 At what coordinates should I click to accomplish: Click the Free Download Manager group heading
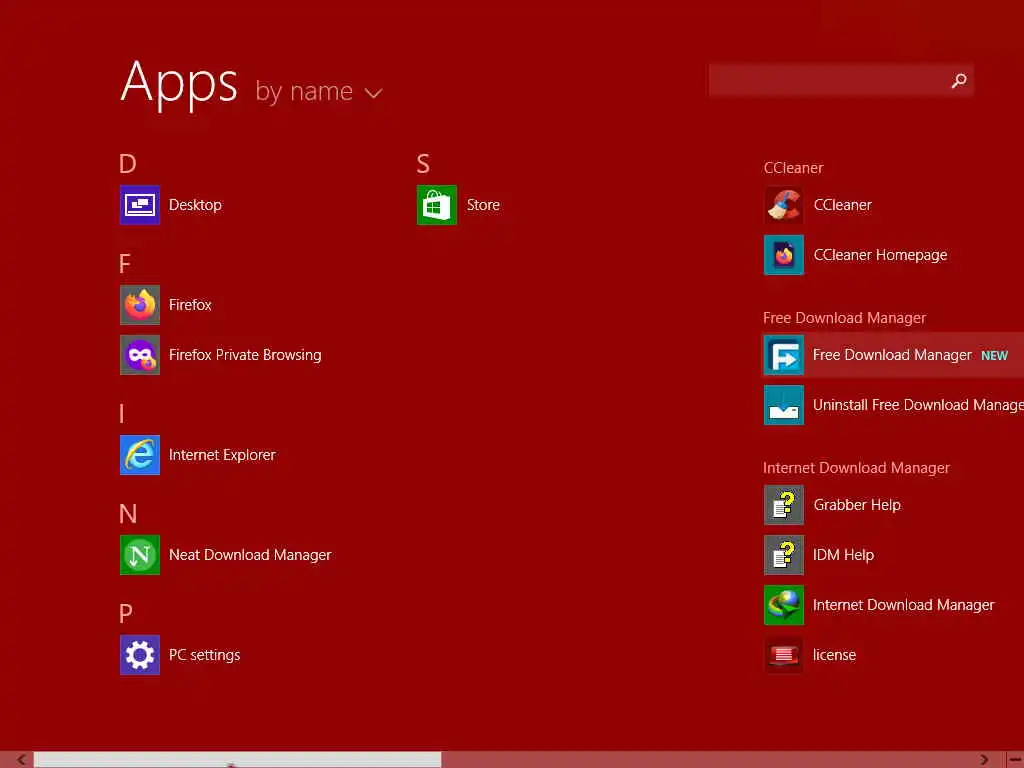tap(844, 318)
